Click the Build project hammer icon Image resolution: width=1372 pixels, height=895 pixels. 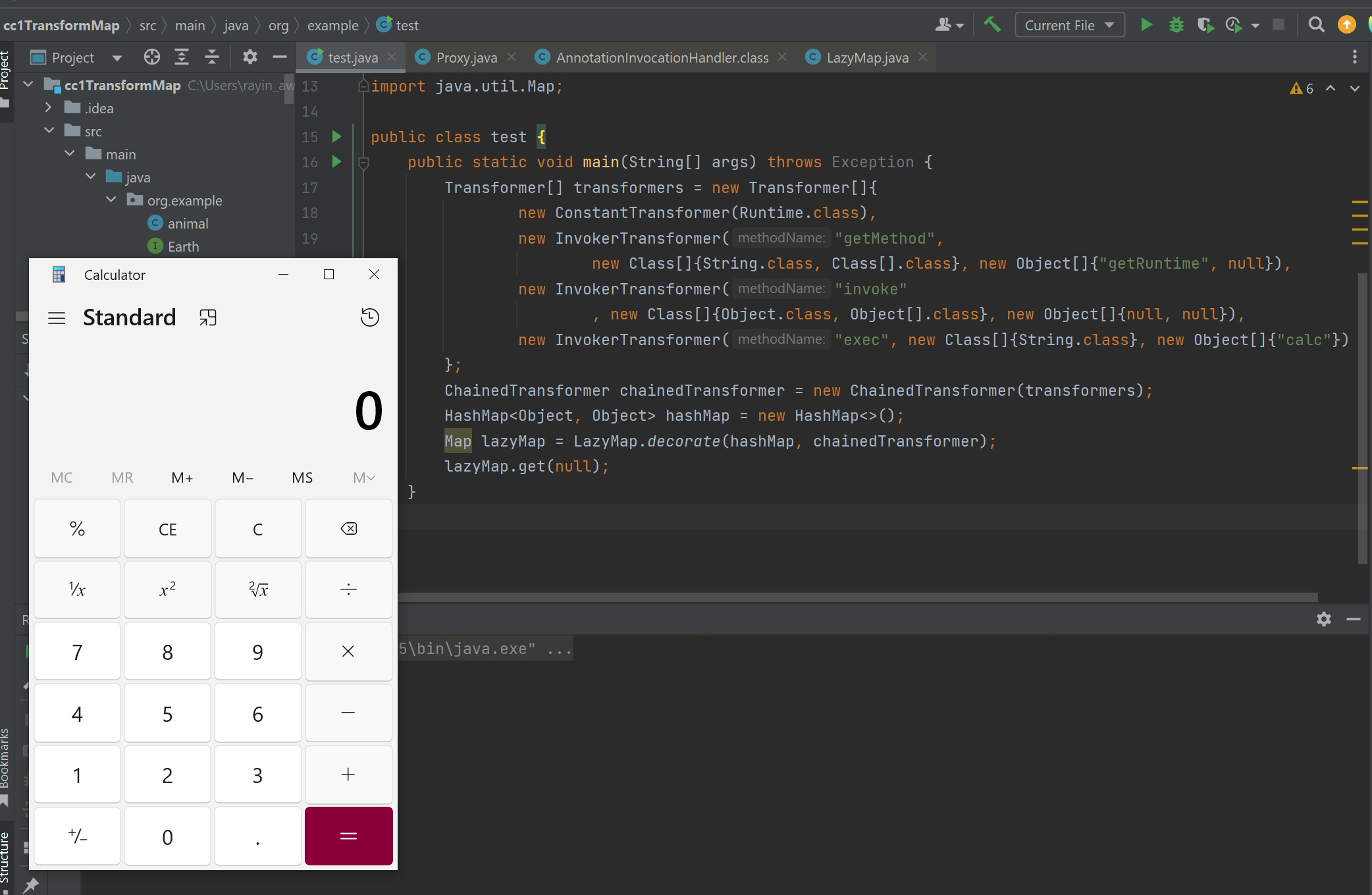[992, 25]
